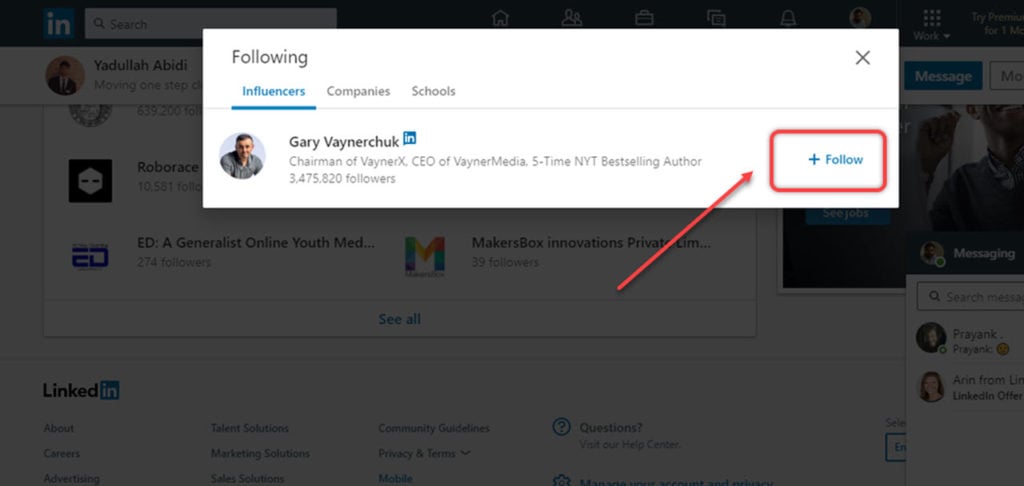1024x486 pixels.
Task: Open the Jobs briefcase icon
Action: pos(644,18)
